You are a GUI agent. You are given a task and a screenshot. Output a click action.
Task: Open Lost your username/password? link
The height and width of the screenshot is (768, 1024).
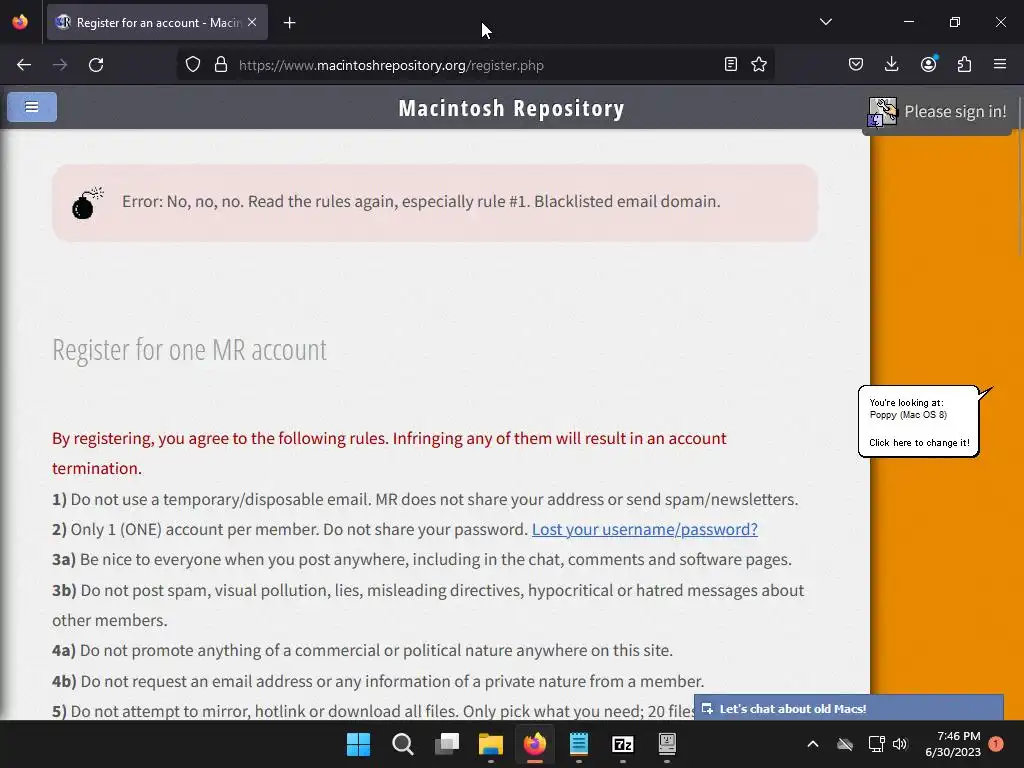pyautogui.click(x=645, y=529)
